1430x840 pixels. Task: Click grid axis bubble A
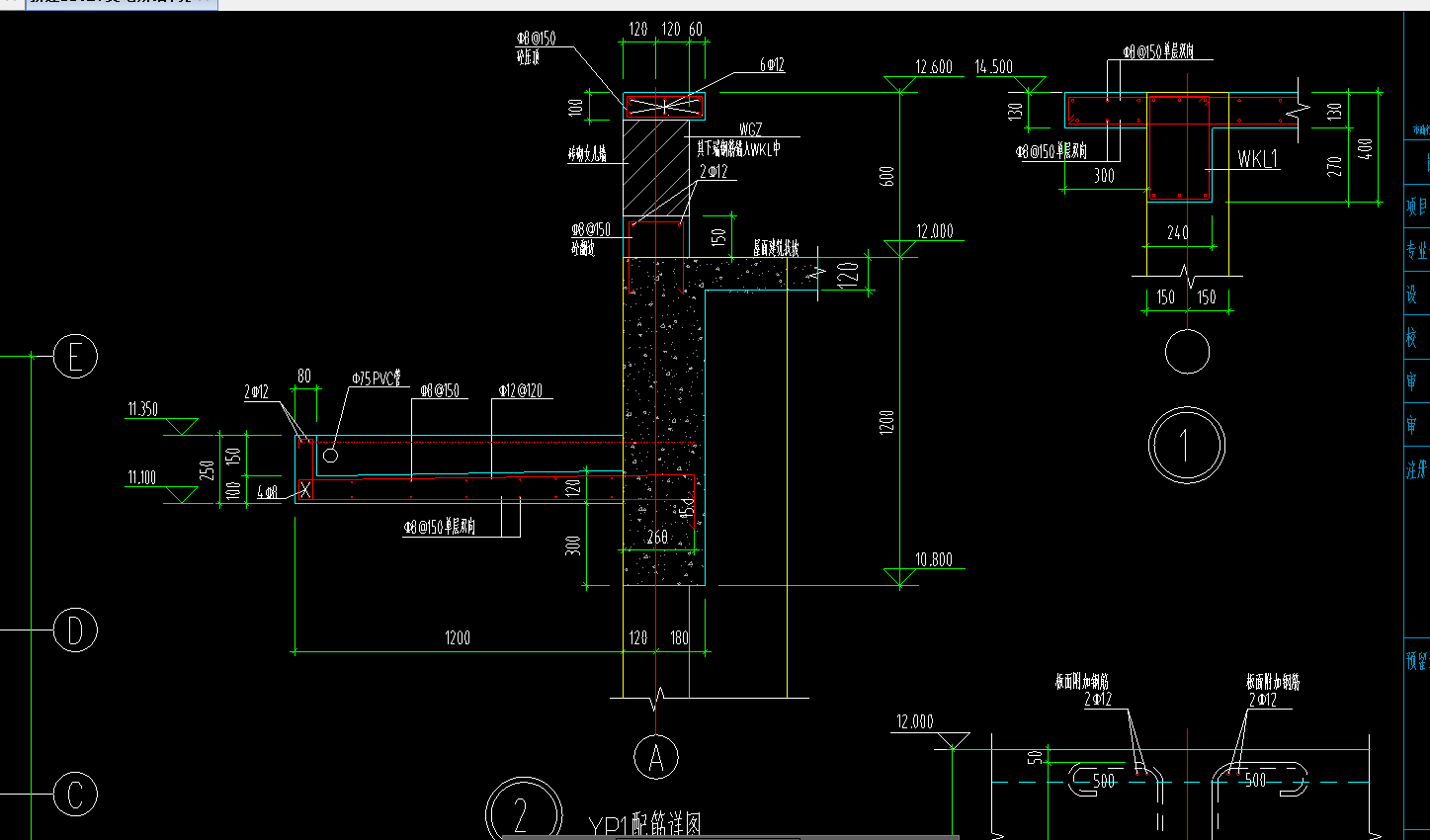656,758
